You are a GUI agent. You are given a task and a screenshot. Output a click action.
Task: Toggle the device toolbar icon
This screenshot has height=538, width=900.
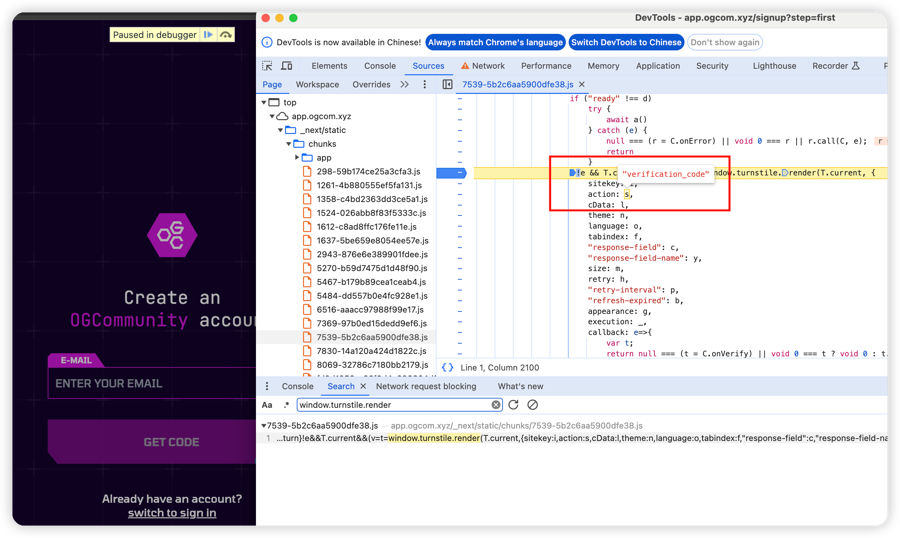[x=286, y=66]
